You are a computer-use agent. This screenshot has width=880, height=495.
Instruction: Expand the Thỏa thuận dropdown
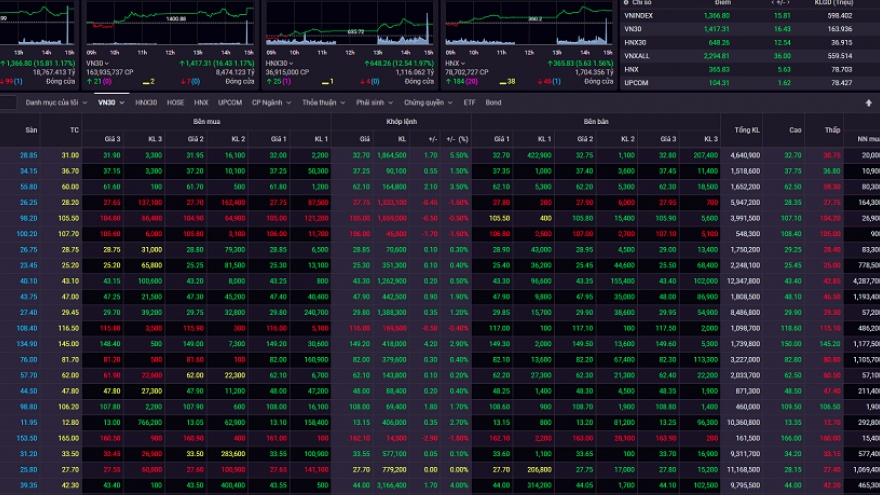(324, 103)
